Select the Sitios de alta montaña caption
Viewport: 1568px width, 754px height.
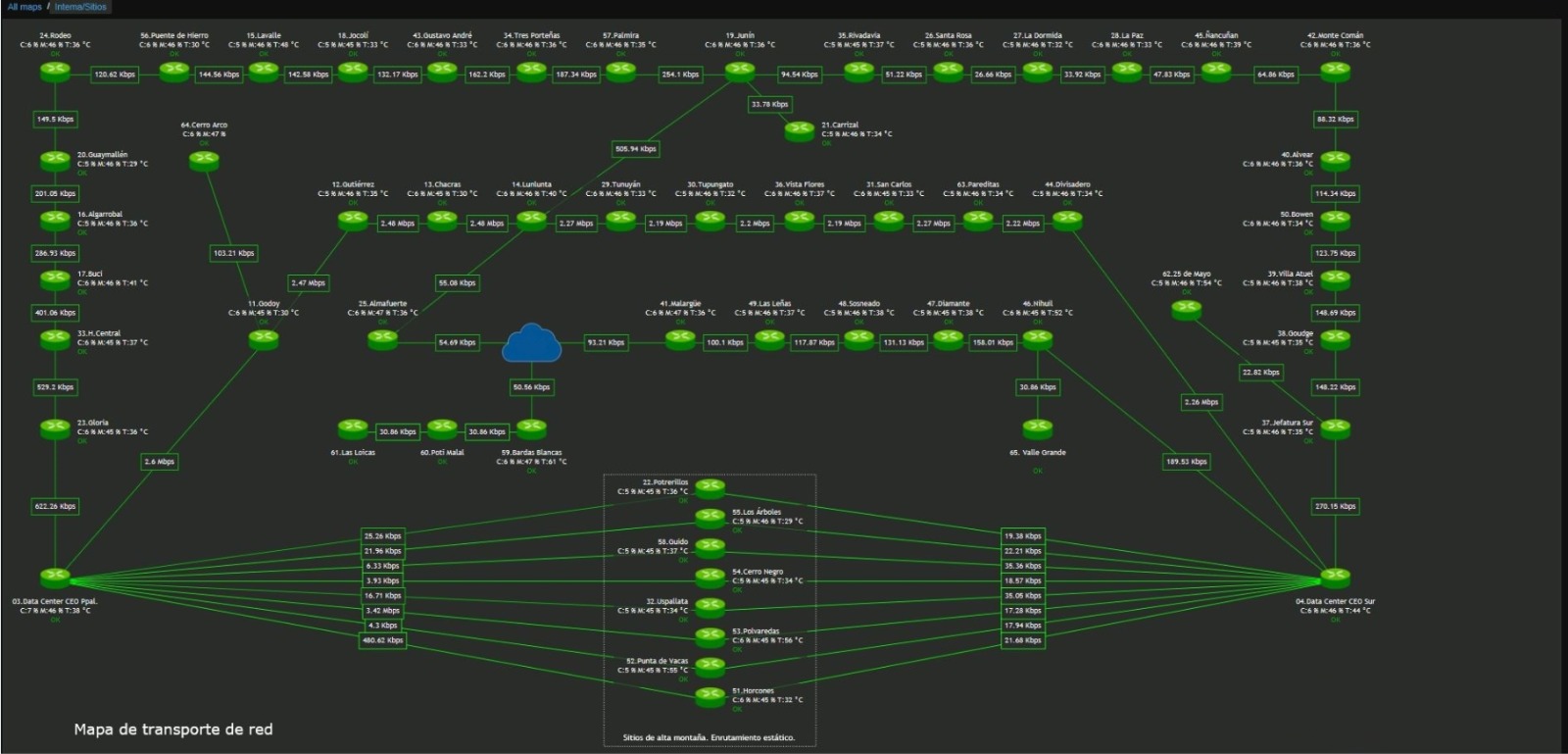tap(710, 737)
